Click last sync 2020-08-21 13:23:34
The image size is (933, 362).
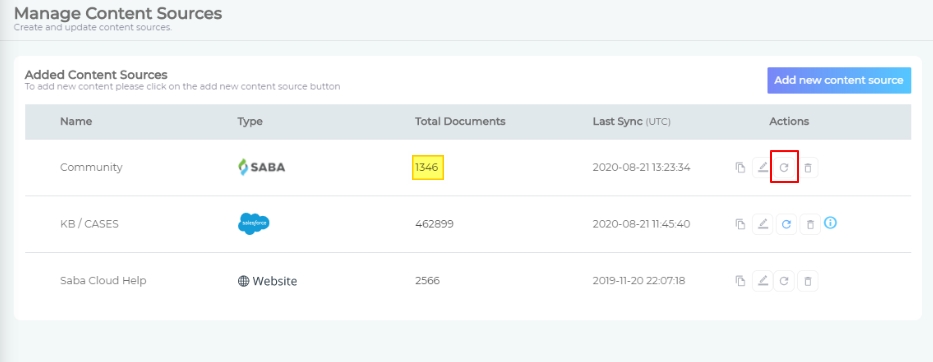641,167
